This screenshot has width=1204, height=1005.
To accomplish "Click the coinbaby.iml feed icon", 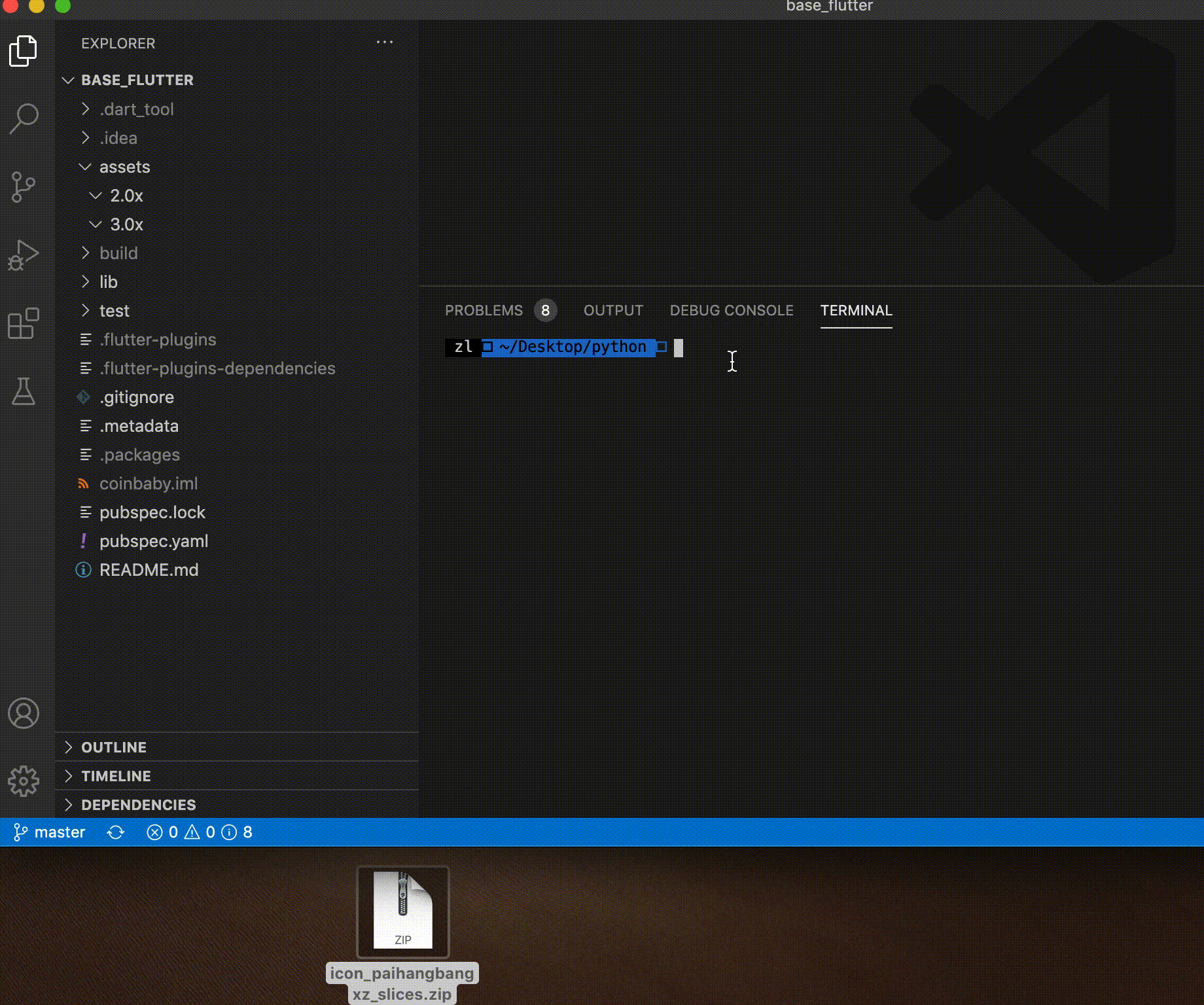I will pyautogui.click(x=83, y=484).
